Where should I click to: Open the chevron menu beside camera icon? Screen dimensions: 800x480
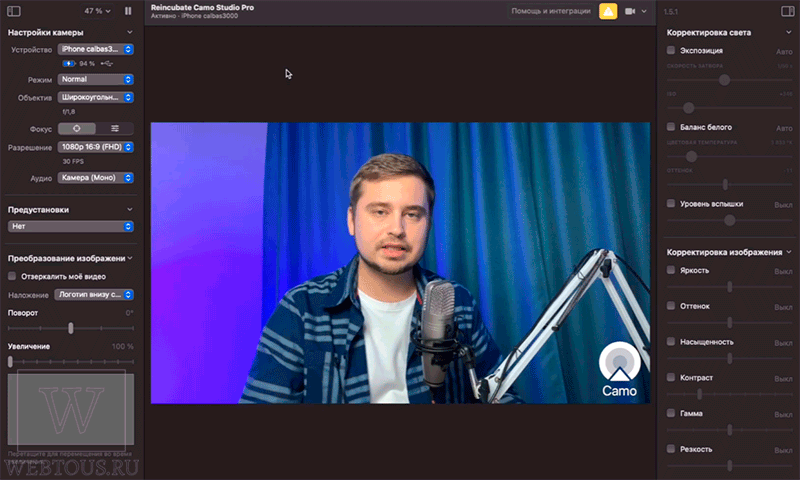coord(644,11)
